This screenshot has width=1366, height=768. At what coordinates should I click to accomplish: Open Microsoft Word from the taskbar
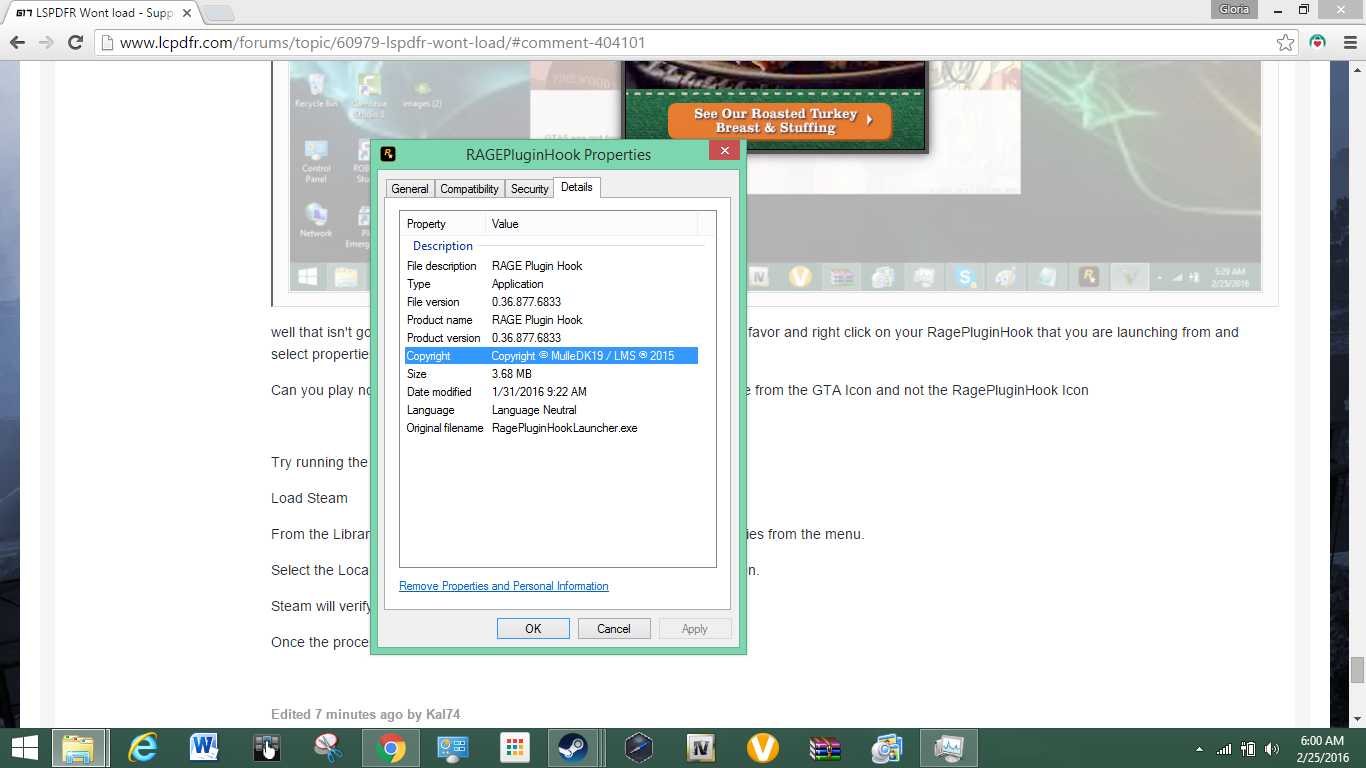[x=204, y=748]
